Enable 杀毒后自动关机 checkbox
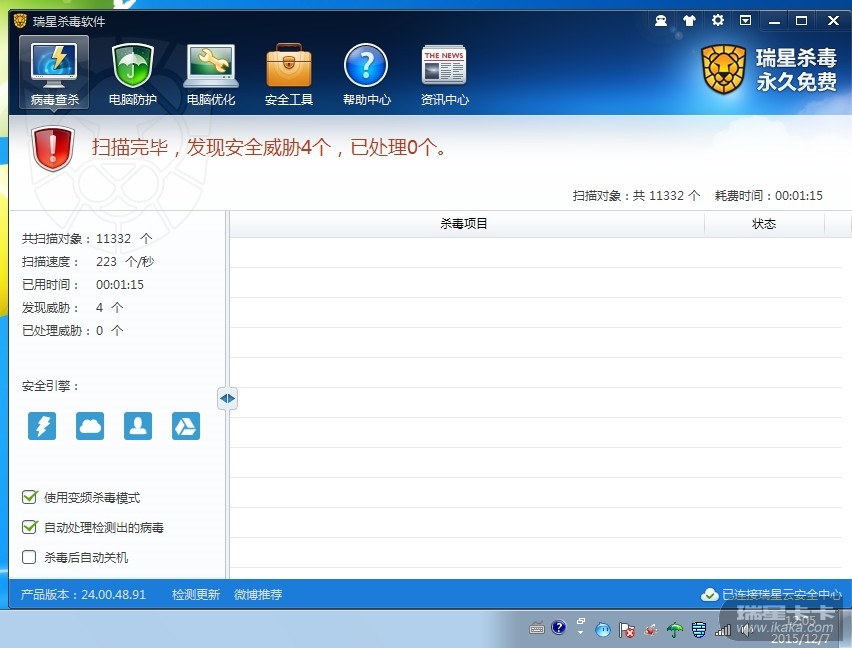This screenshot has width=852, height=648. 29,557
